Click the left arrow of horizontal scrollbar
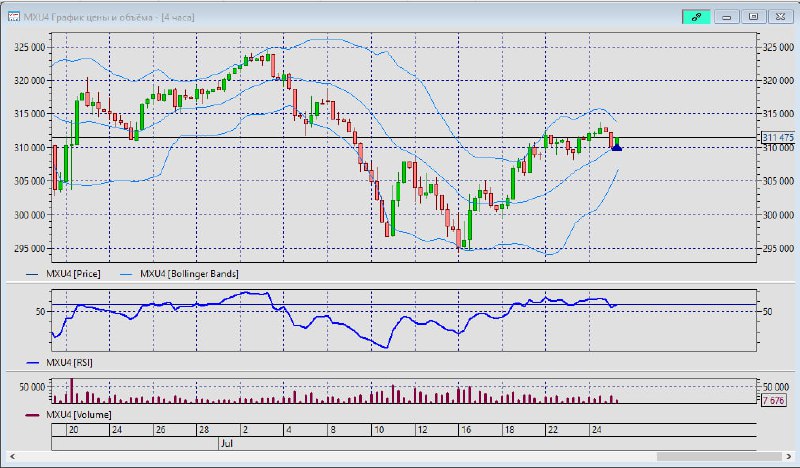800x468 pixels. pyautogui.click(x=12, y=456)
